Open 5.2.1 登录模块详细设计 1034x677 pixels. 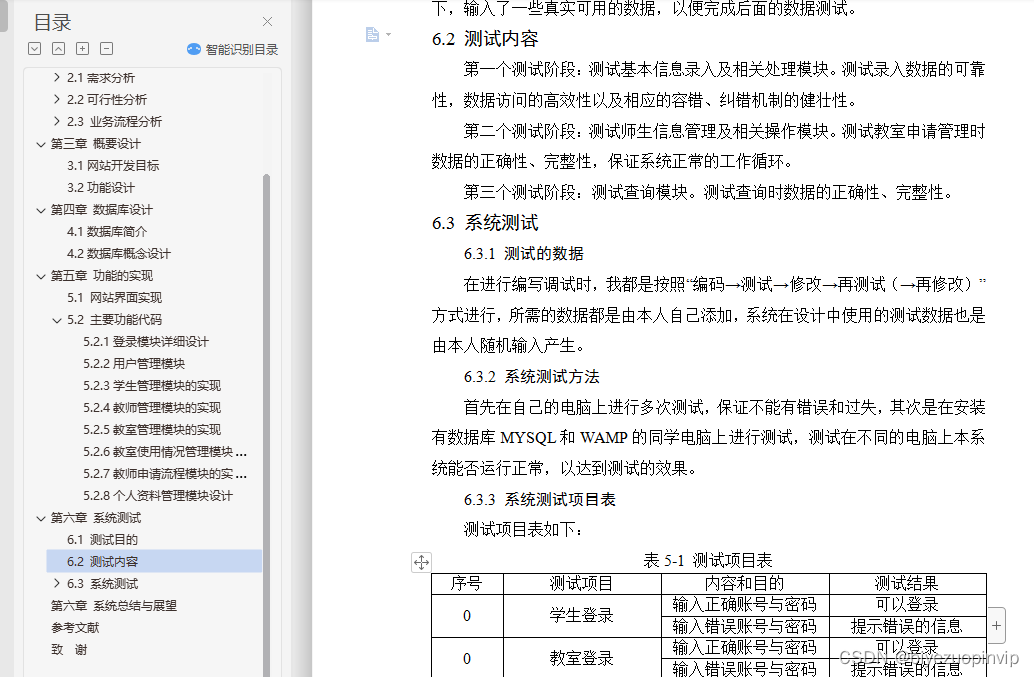point(146,341)
